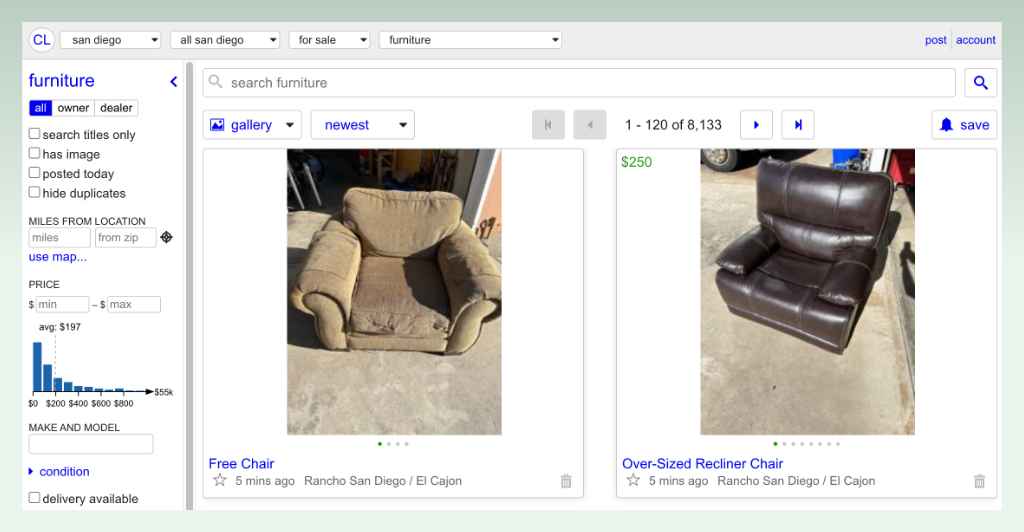Click image dots under recliner photo
Screen dimensions: 1024x532
pos(807,444)
